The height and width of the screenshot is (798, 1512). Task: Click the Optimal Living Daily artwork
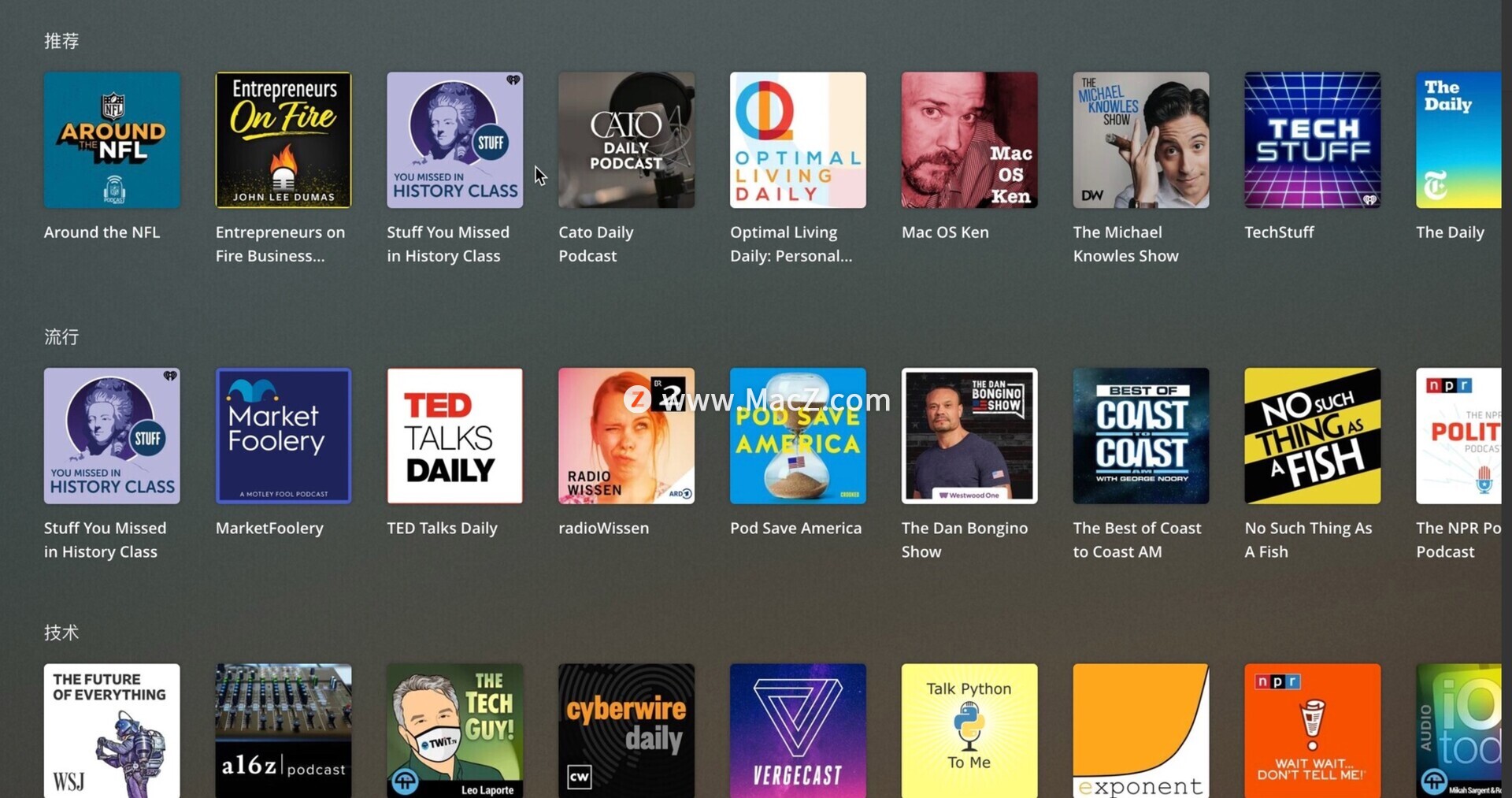point(798,140)
